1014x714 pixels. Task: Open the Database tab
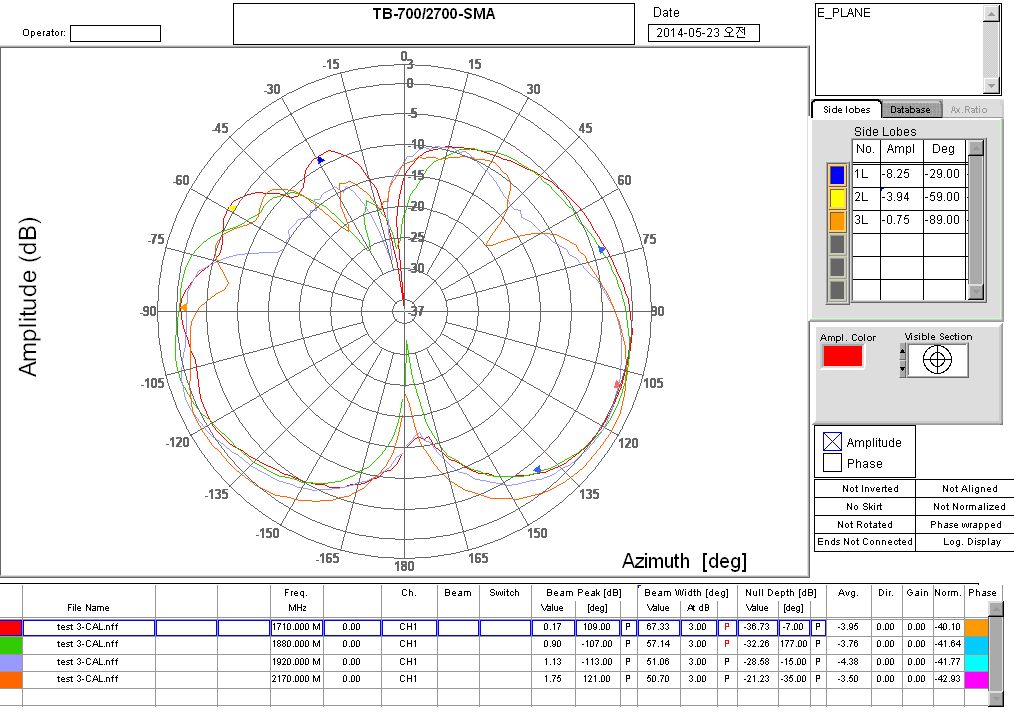click(x=910, y=110)
